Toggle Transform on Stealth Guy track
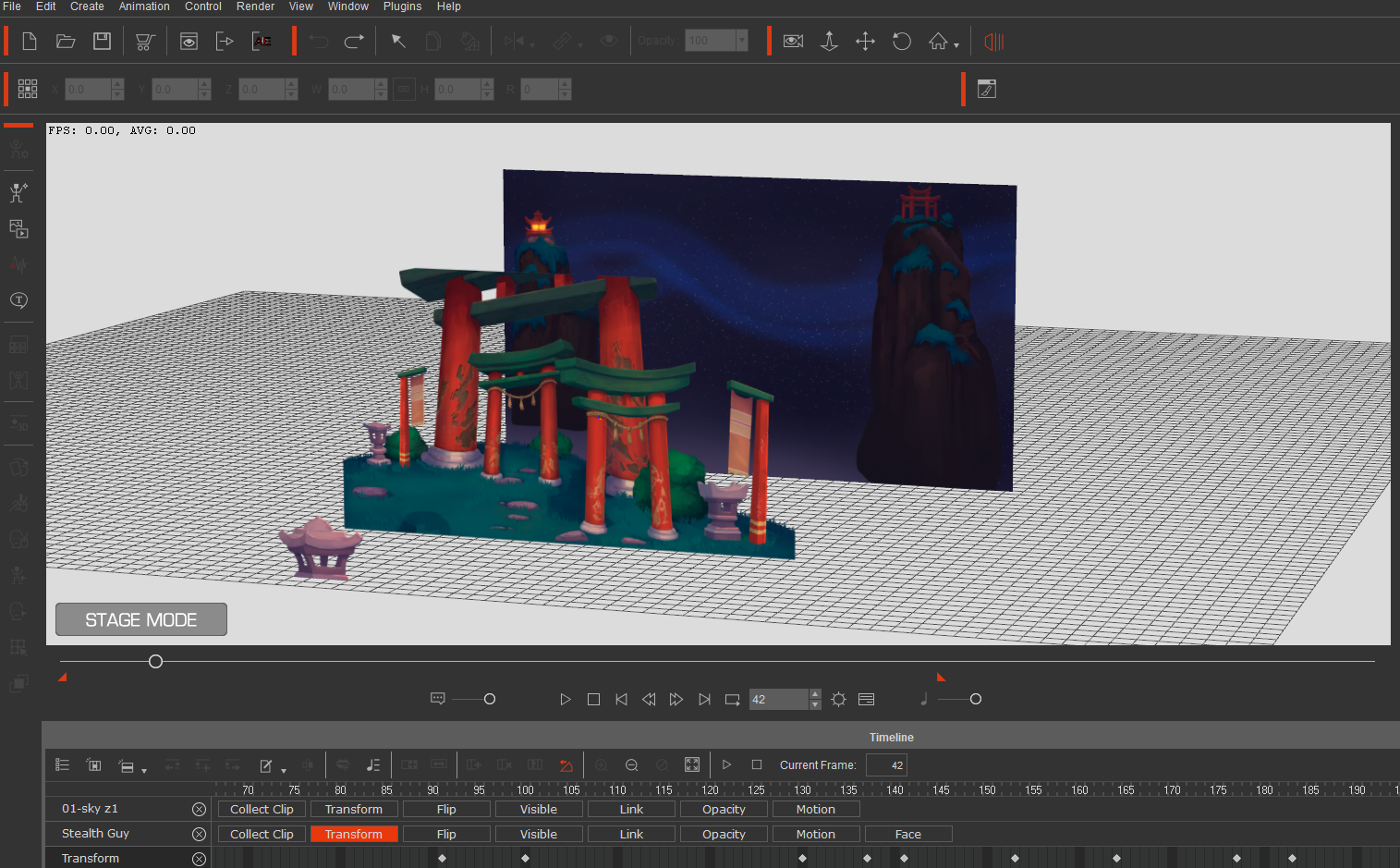 coord(354,834)
